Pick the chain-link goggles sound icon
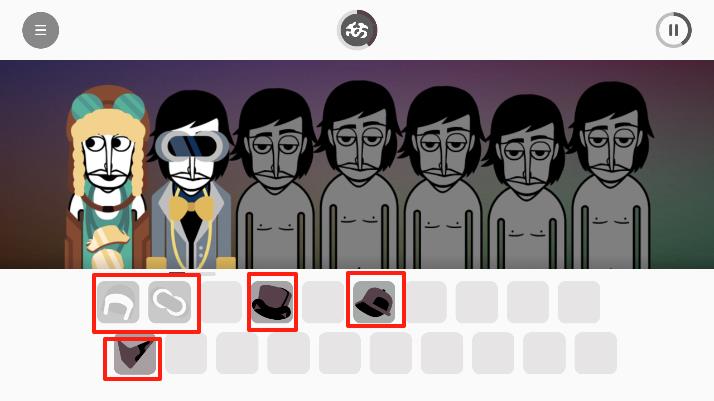Image resolution: width=714 pixels, height=401 pixels. click(x=169, y=302)
